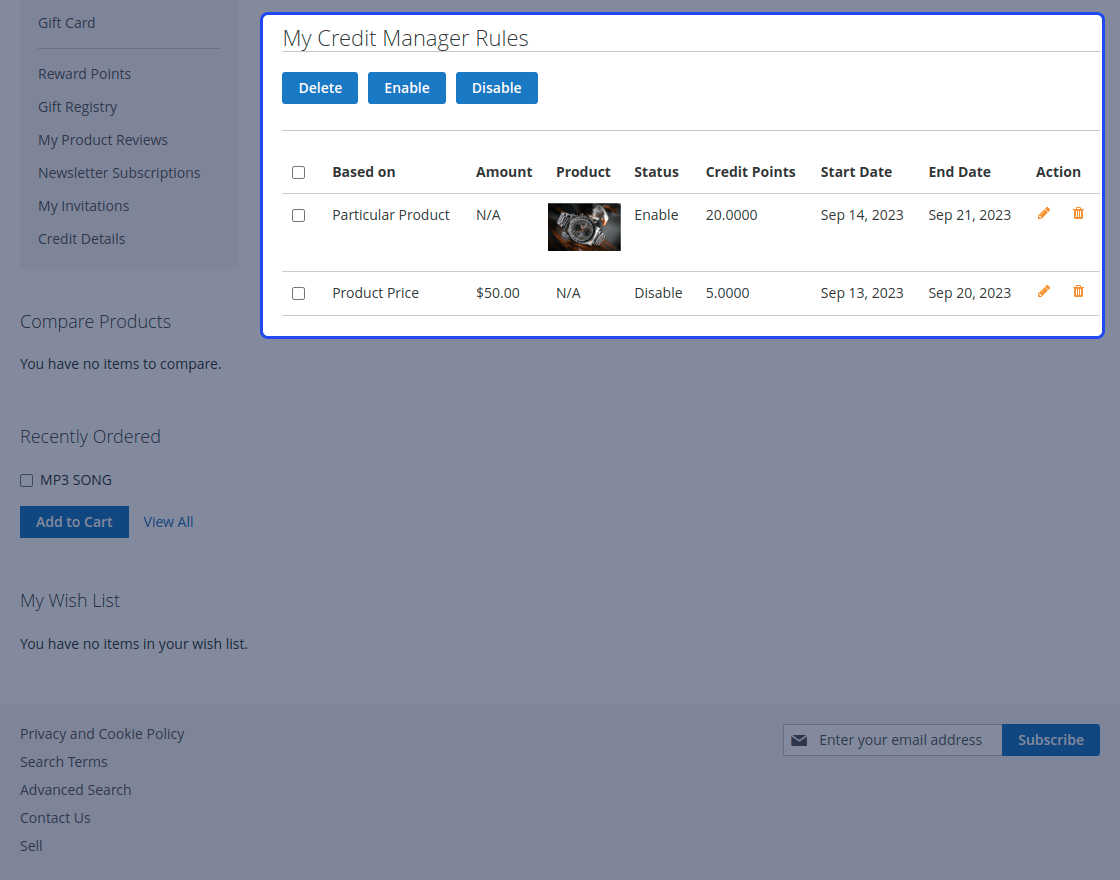
Task: Check the Particular Product row checkbox
Action: click(x=299, y=215)
